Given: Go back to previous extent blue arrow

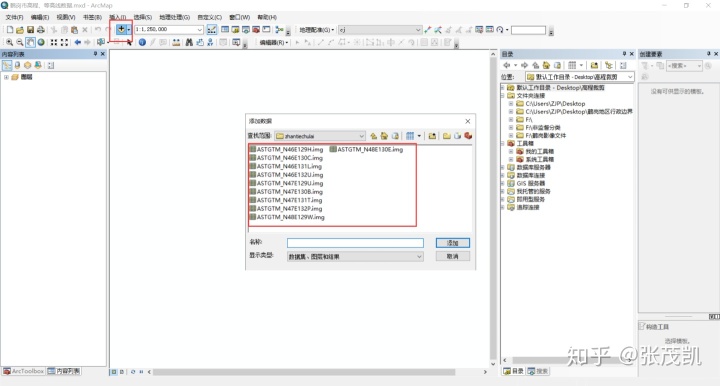Looking at the screenshot, I should tap(78, 42).
